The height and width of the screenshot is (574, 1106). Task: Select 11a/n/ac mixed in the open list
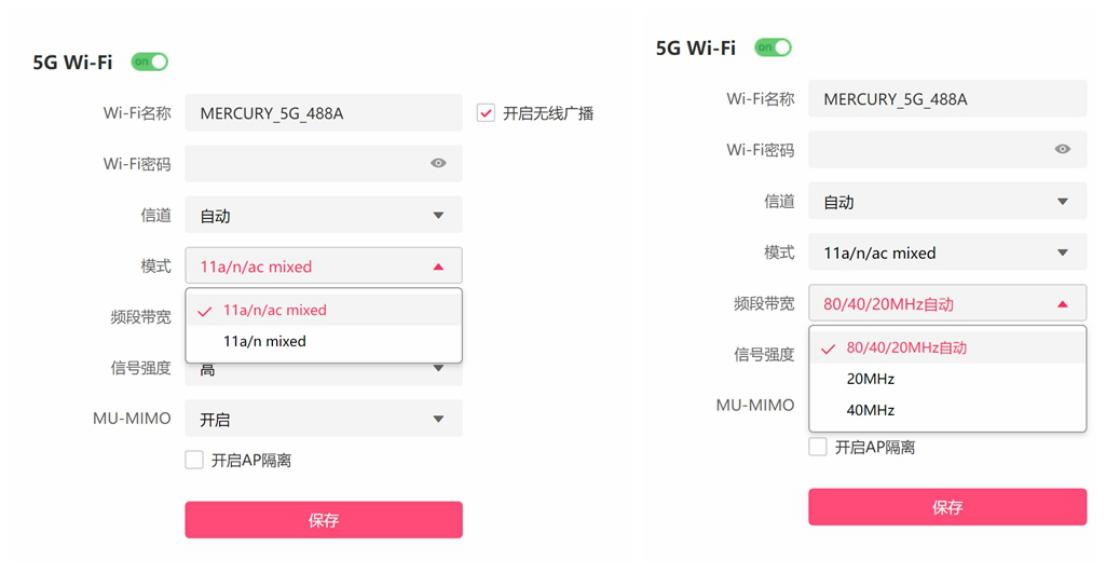(275, 310)
